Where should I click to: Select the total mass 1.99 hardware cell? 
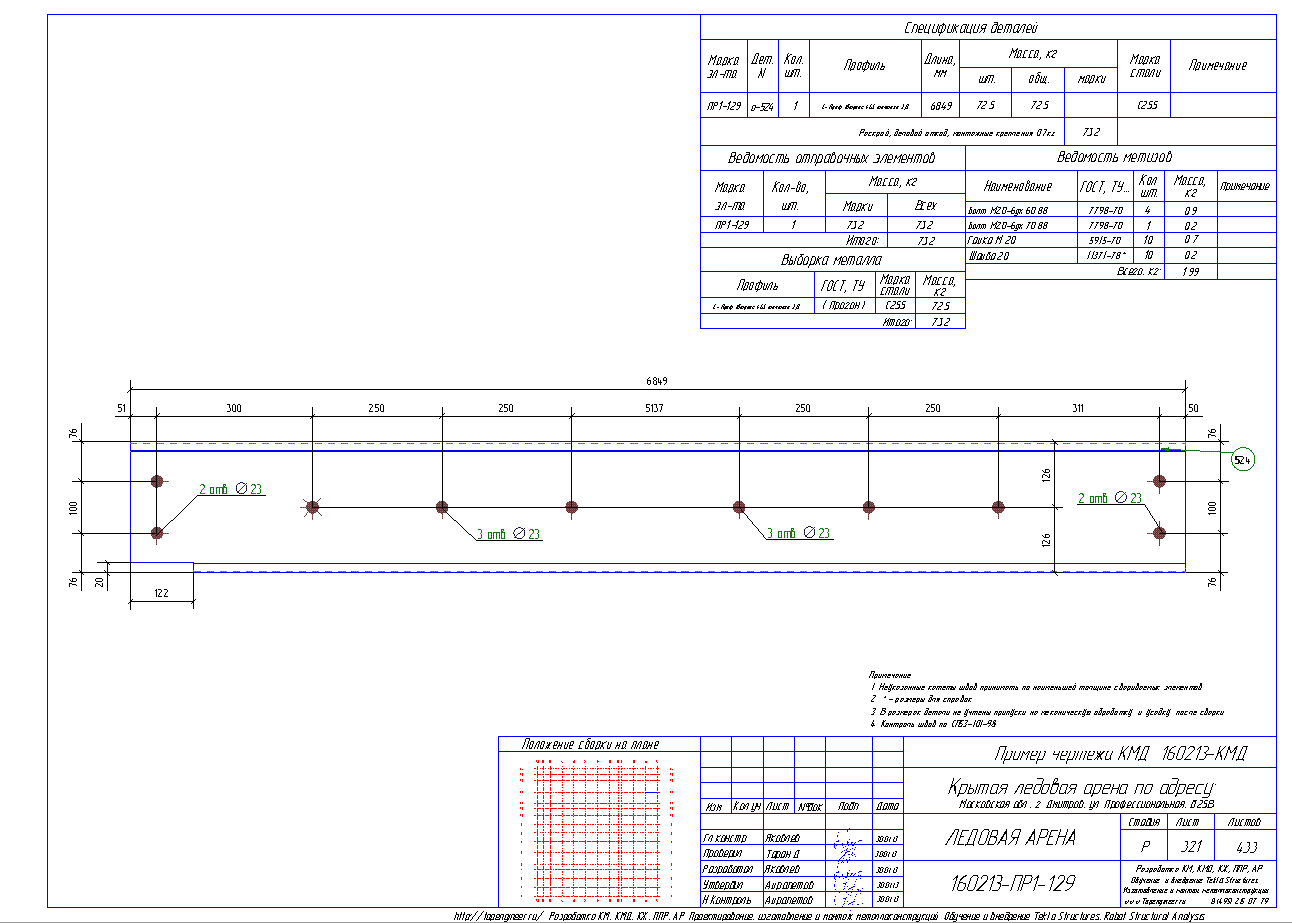point(1189,271)
